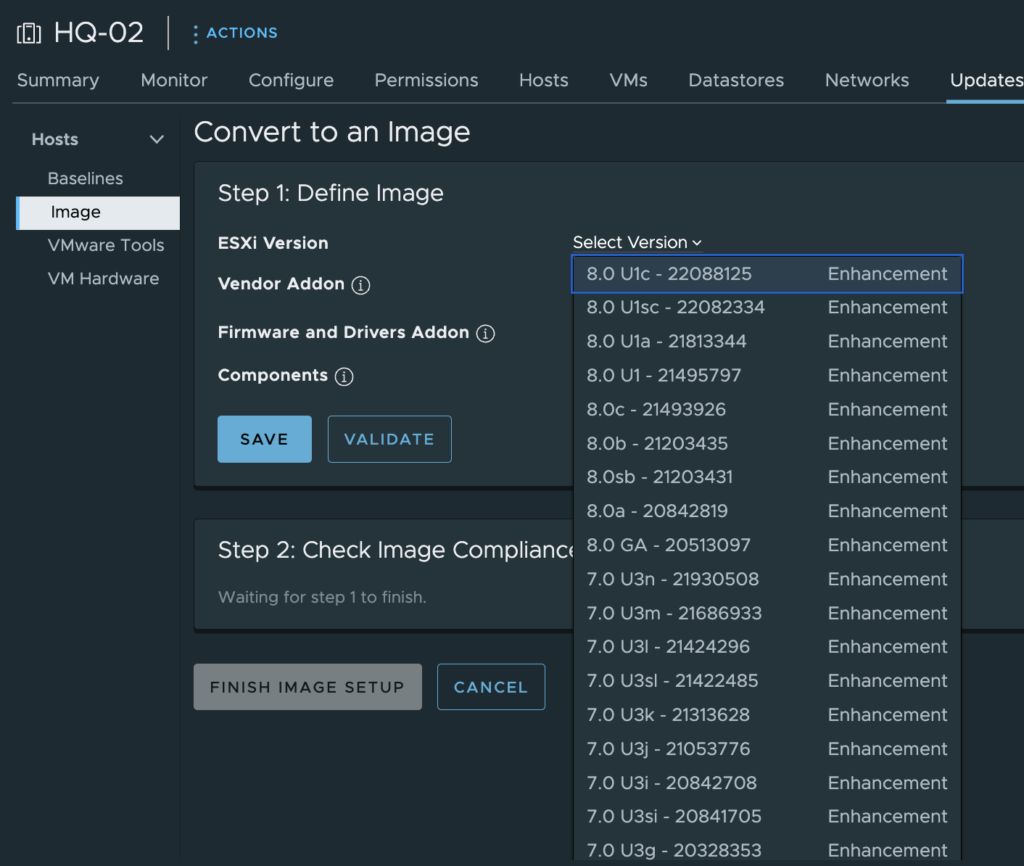Click the ESXi Version label
The width and height of the screenshot is (1024, 866).
click(x=273, y=243)
